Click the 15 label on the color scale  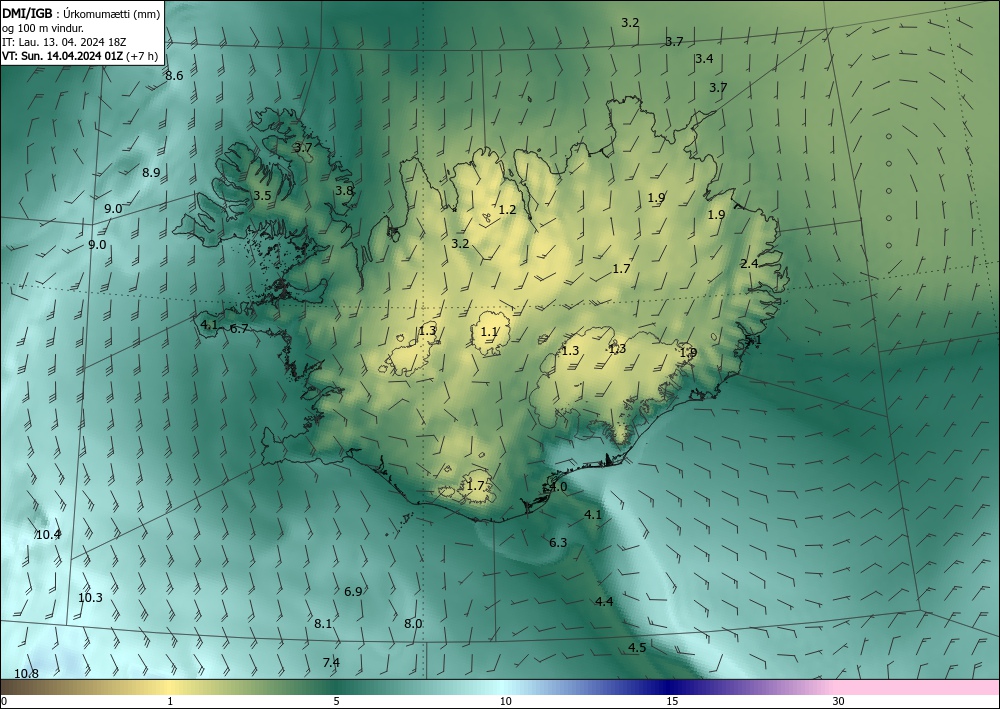672,701
